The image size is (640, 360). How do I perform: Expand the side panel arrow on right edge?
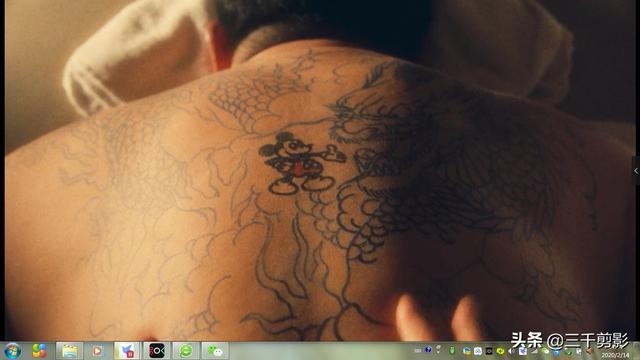tap(636, 171)
